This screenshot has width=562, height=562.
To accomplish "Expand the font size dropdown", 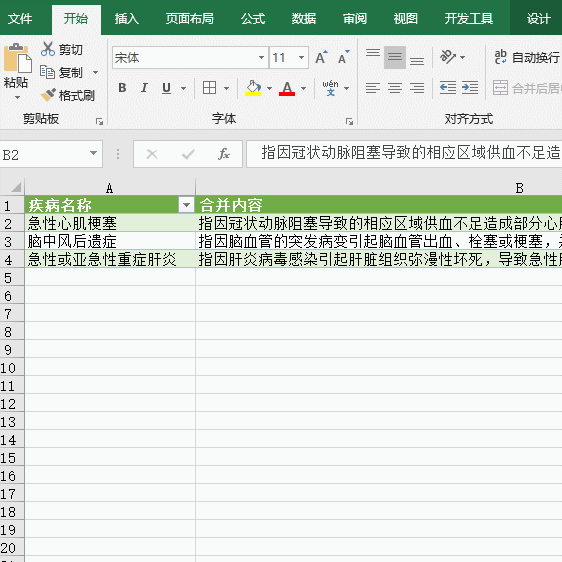I will coord(301,57).
